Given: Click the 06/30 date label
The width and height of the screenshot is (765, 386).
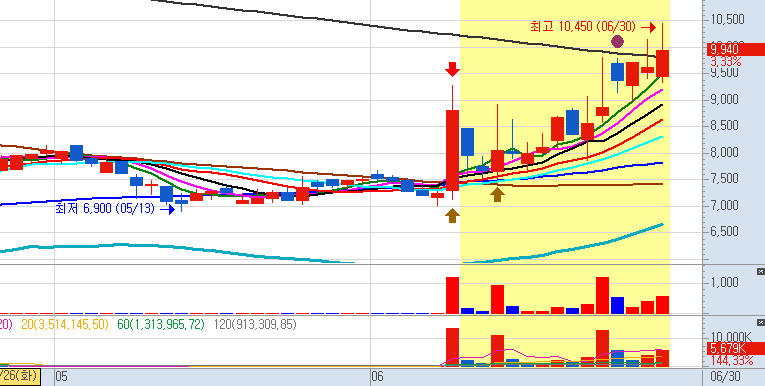Looking at the screenshot, I should [x=725, y=376].
